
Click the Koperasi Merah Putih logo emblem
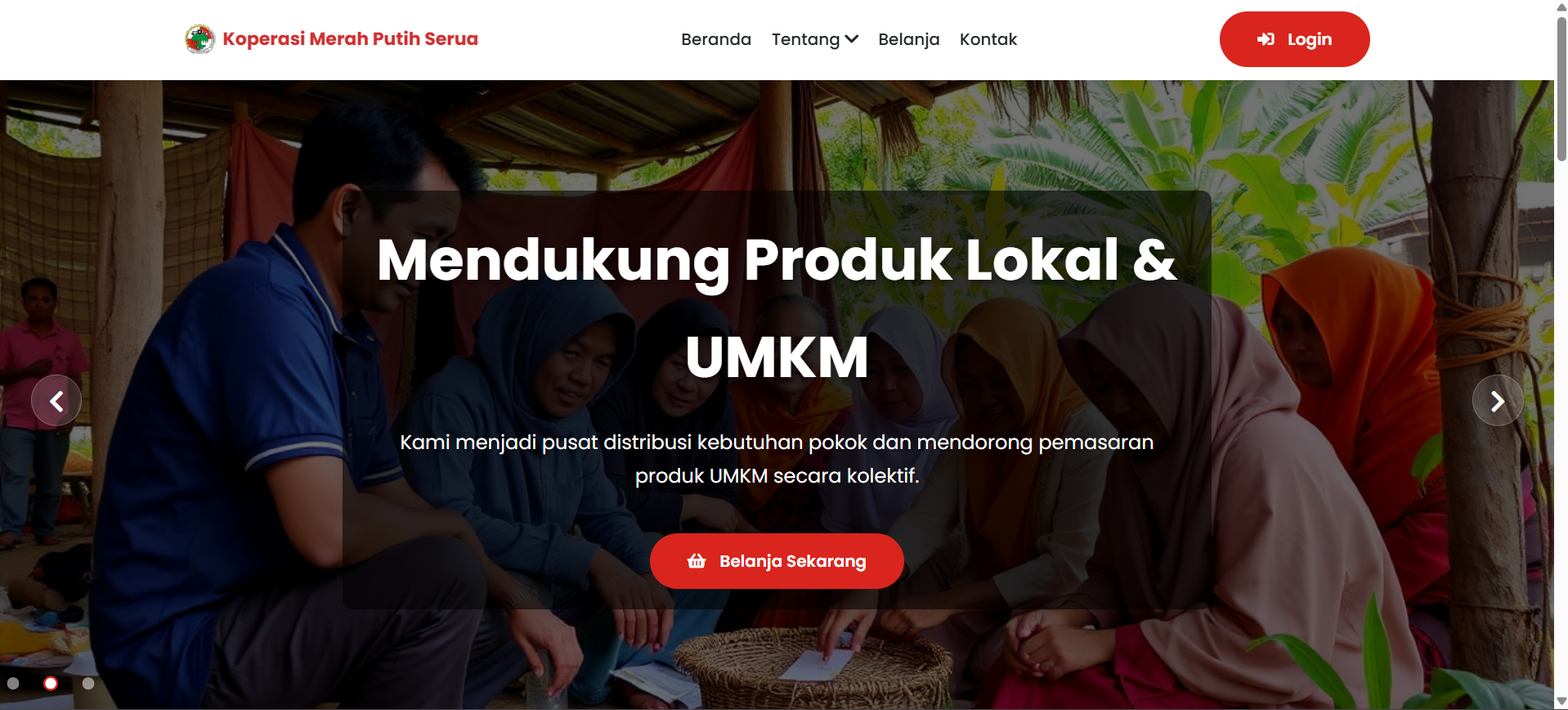tap(199, 39)
